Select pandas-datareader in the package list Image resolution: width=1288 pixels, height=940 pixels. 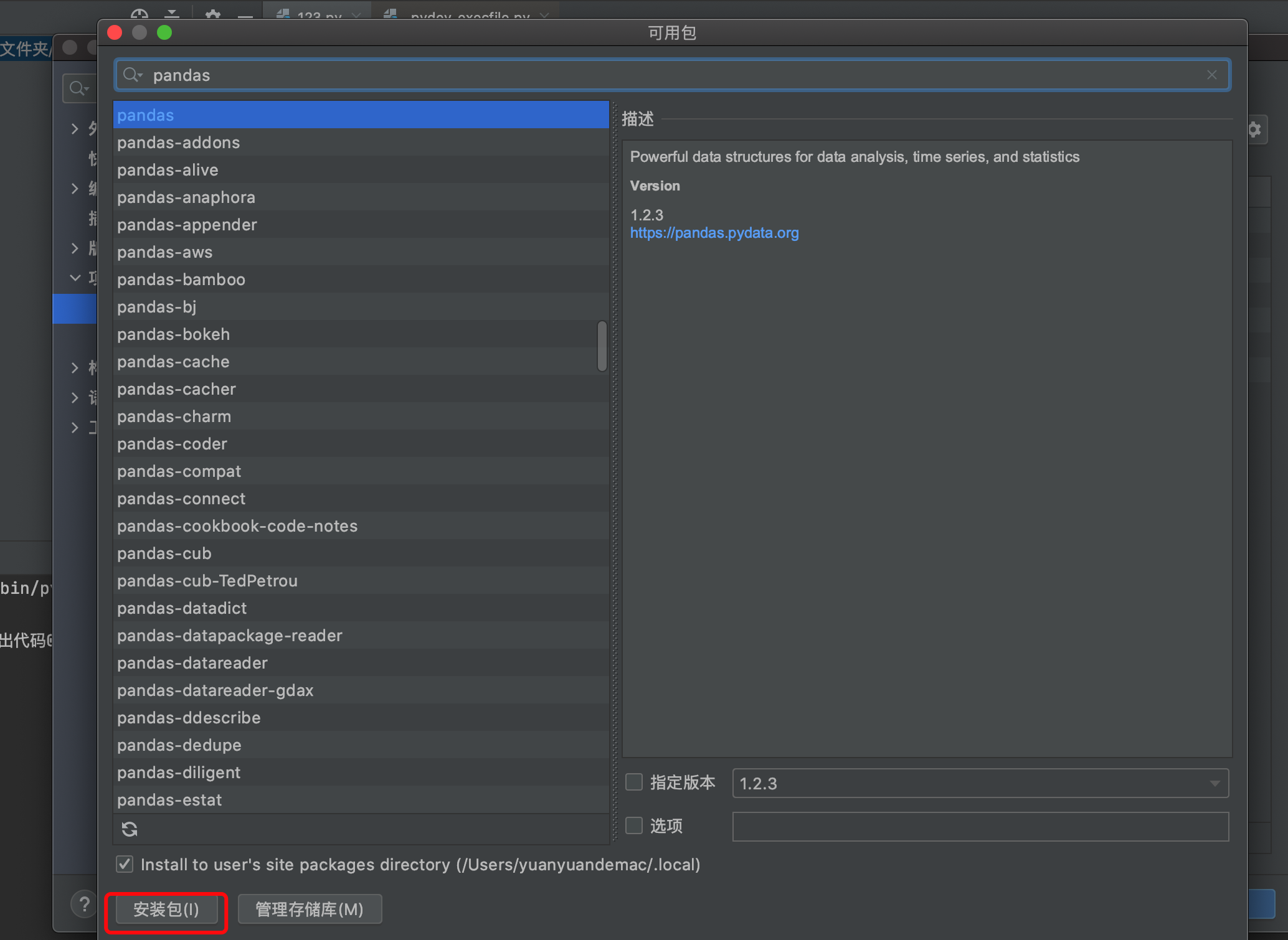tap(192, 663)
